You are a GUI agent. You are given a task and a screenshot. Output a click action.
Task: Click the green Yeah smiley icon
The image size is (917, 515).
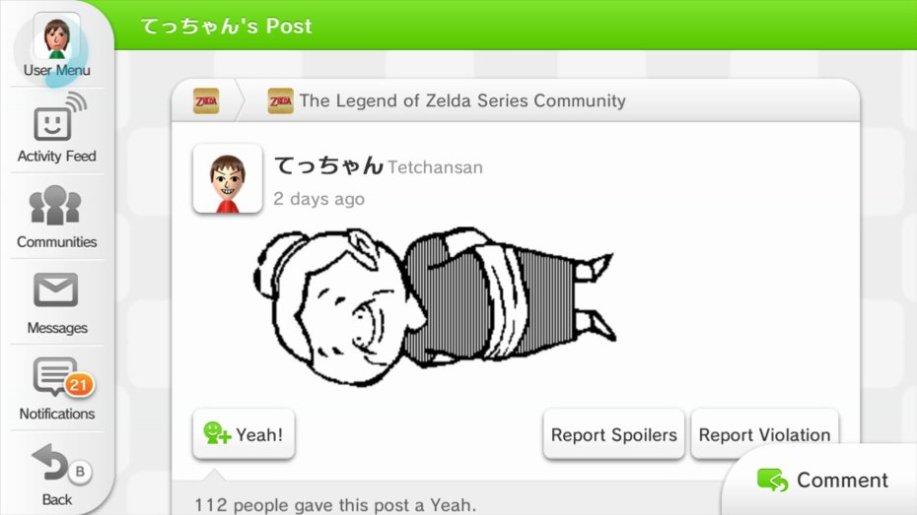pos(216,433)
